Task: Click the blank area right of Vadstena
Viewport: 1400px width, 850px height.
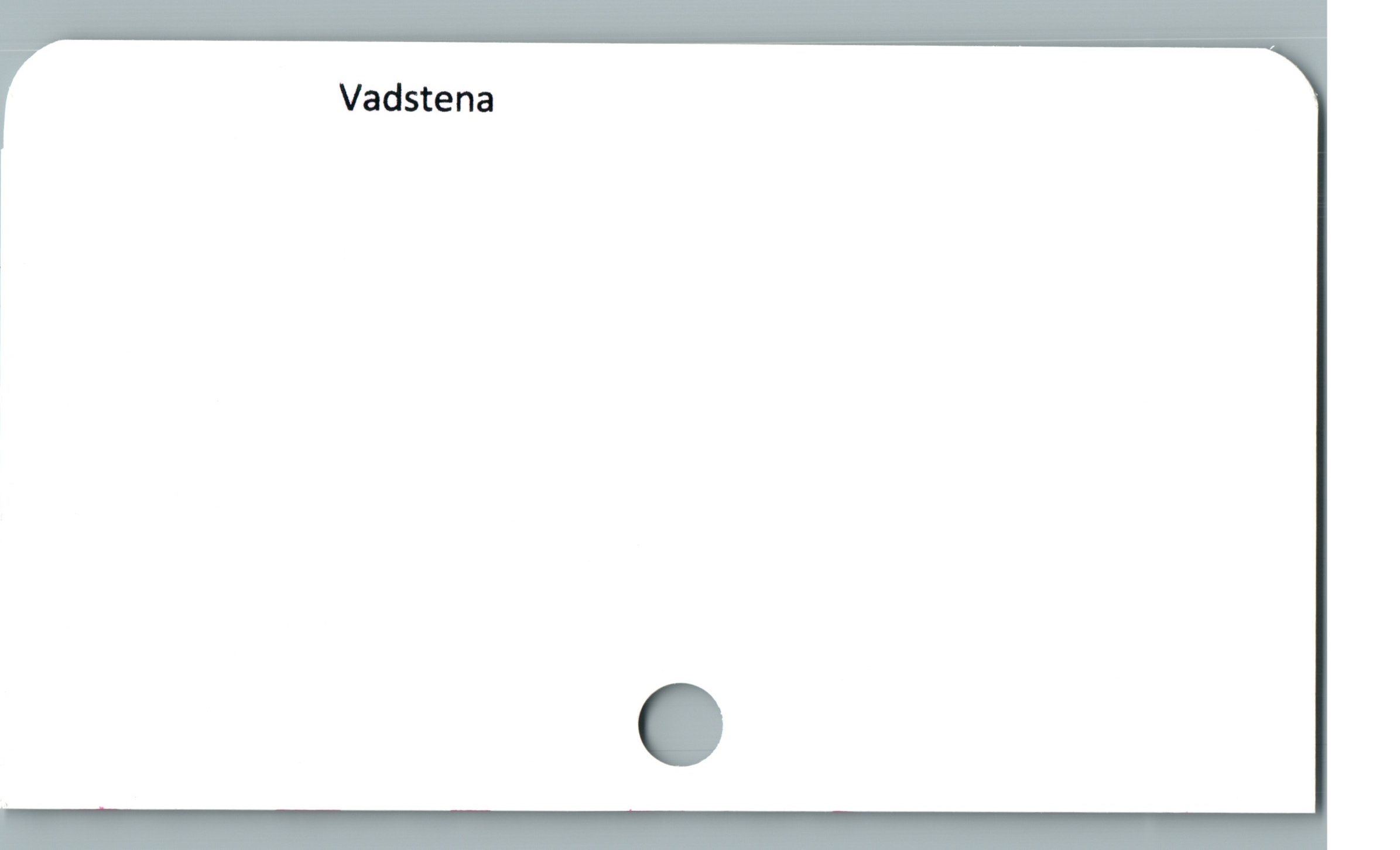Action: coord(878,98)
